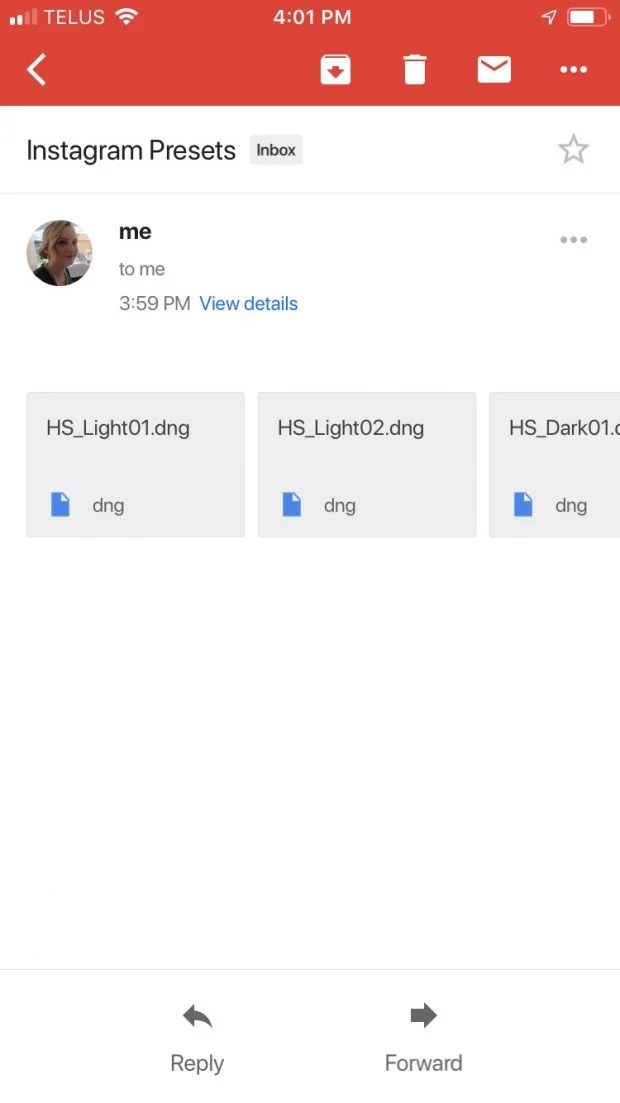Open the HS_Light01.dng attachment
620x1103 pixels.
point(135,465)
